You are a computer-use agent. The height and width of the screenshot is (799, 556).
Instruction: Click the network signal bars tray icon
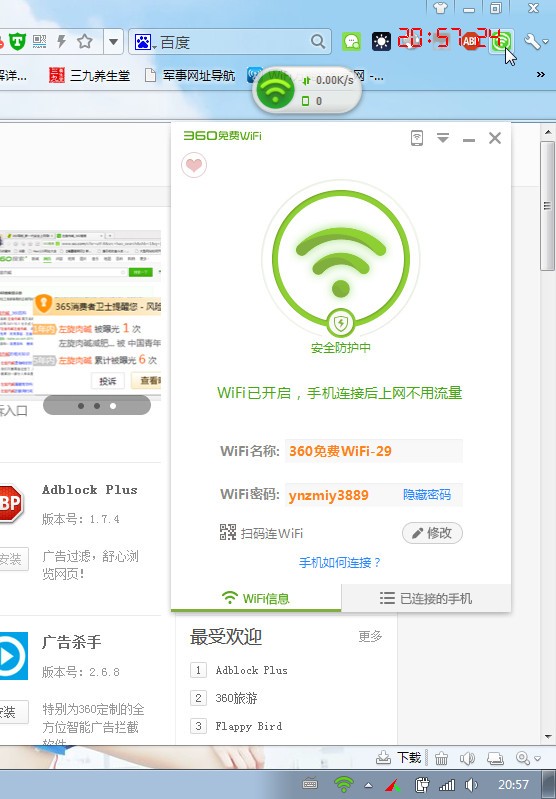[x=447, y=785]
